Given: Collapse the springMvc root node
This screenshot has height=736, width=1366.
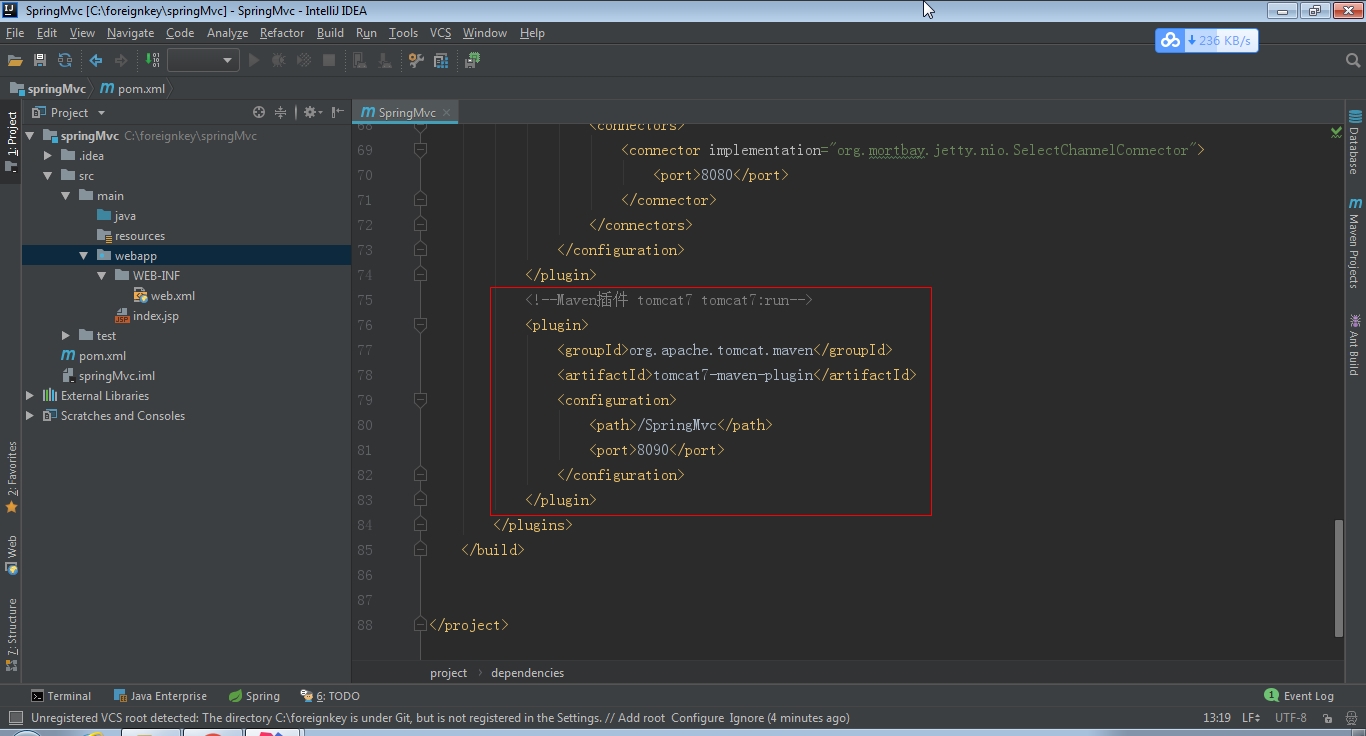Looking at the screenshot, I should pyautogui.click(x=30, y=136).
